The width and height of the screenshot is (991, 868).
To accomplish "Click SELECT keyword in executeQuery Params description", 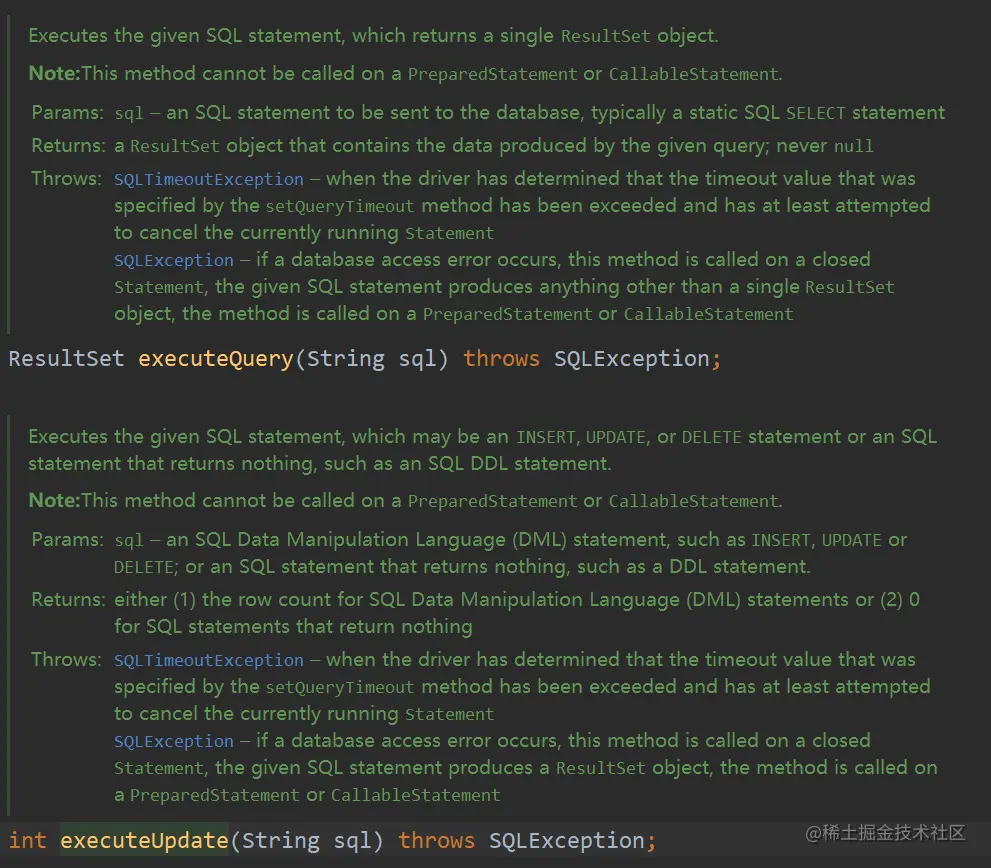I will pos(816,114).
